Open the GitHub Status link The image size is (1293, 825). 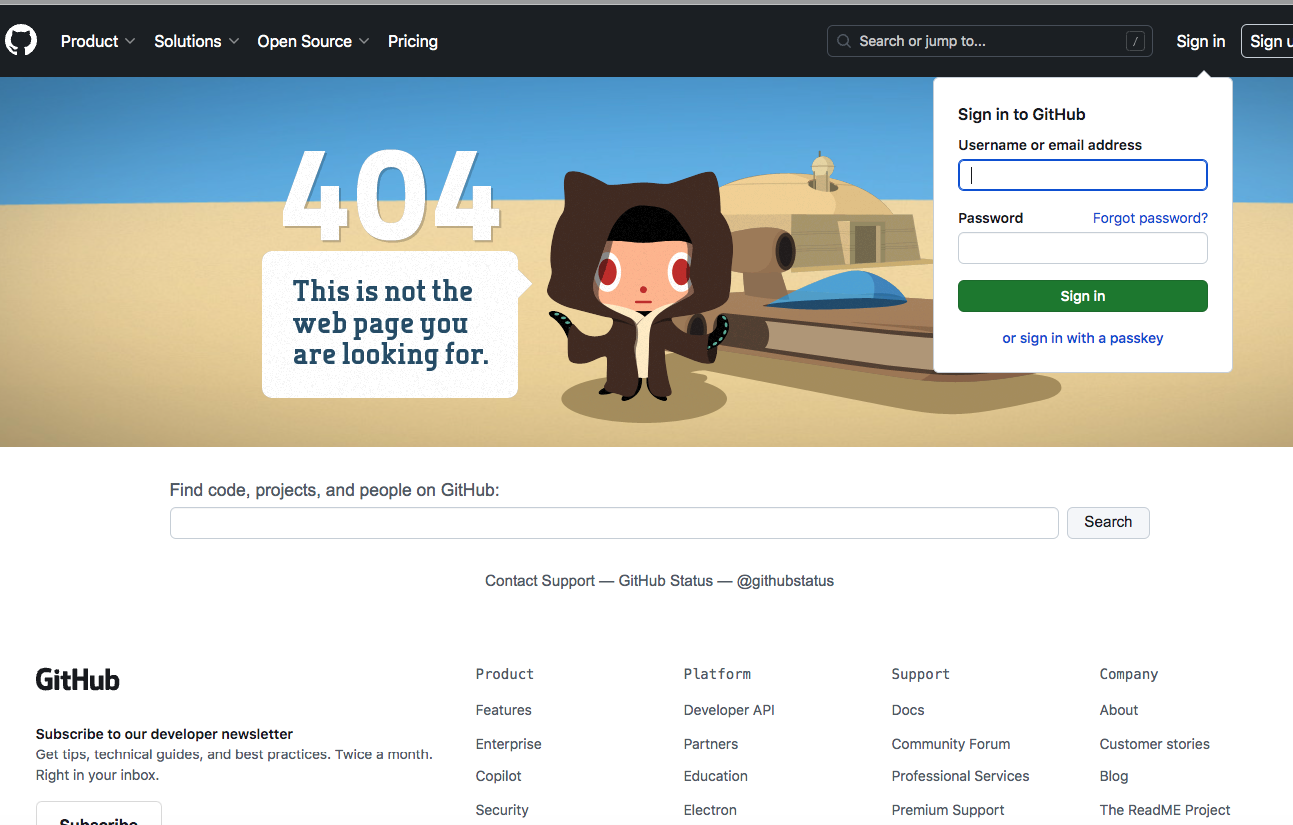(666, 581)
